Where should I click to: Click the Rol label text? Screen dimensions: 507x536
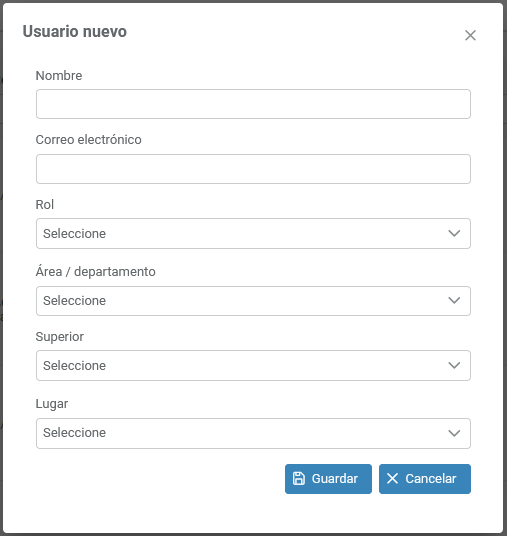[x=45, y=204]
